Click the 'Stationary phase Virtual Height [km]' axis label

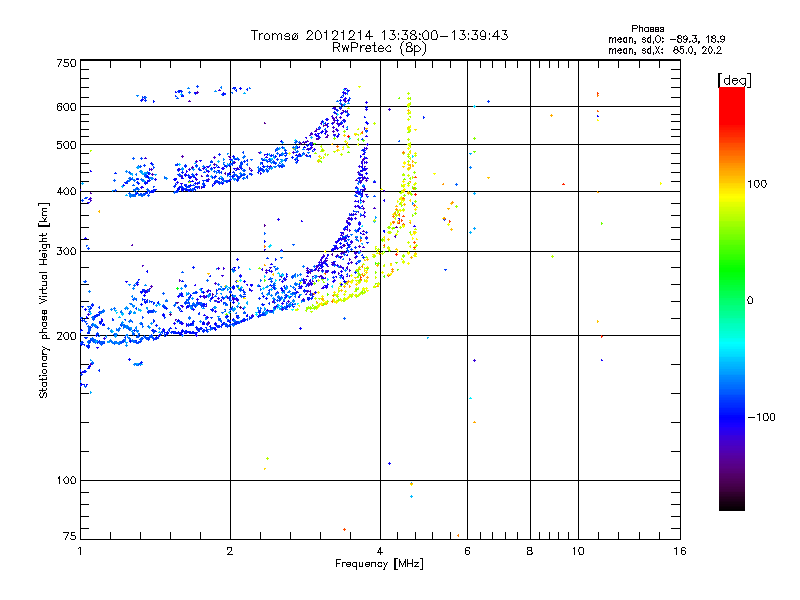[44, 300]
